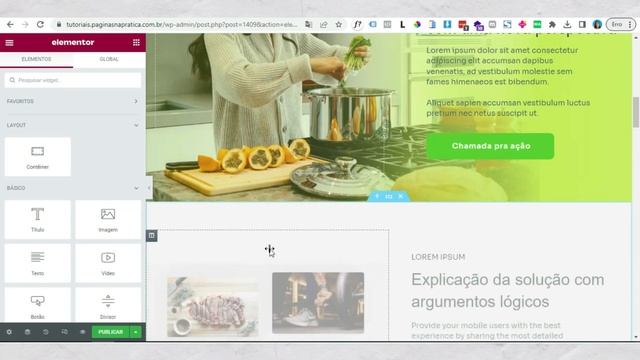This screenshot has width=640, height=360.
Task: Click the Chamada pra ação button
Action: (x=491, y=146)
